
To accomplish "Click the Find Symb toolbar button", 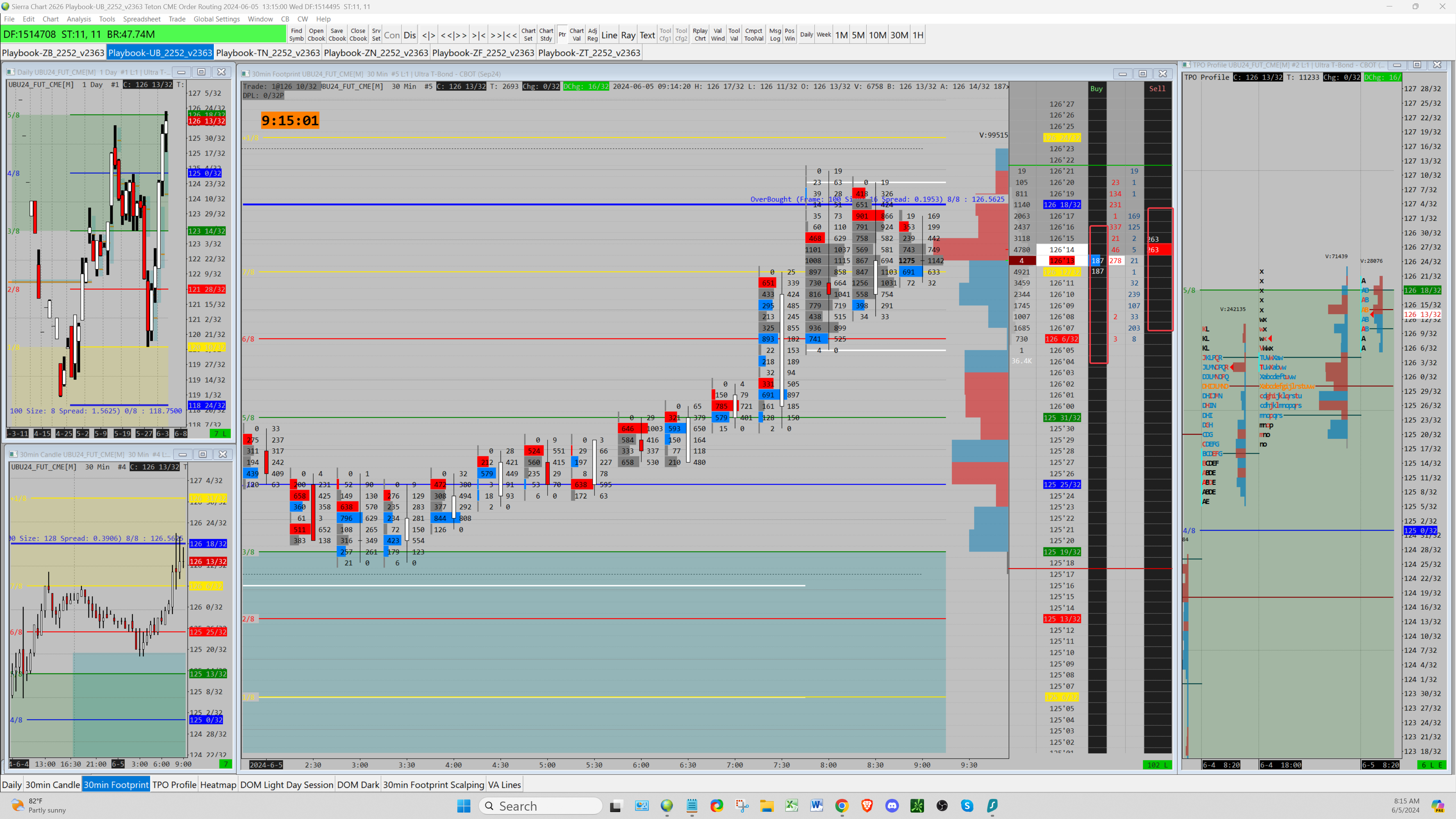I will click(x=296, y=35).
